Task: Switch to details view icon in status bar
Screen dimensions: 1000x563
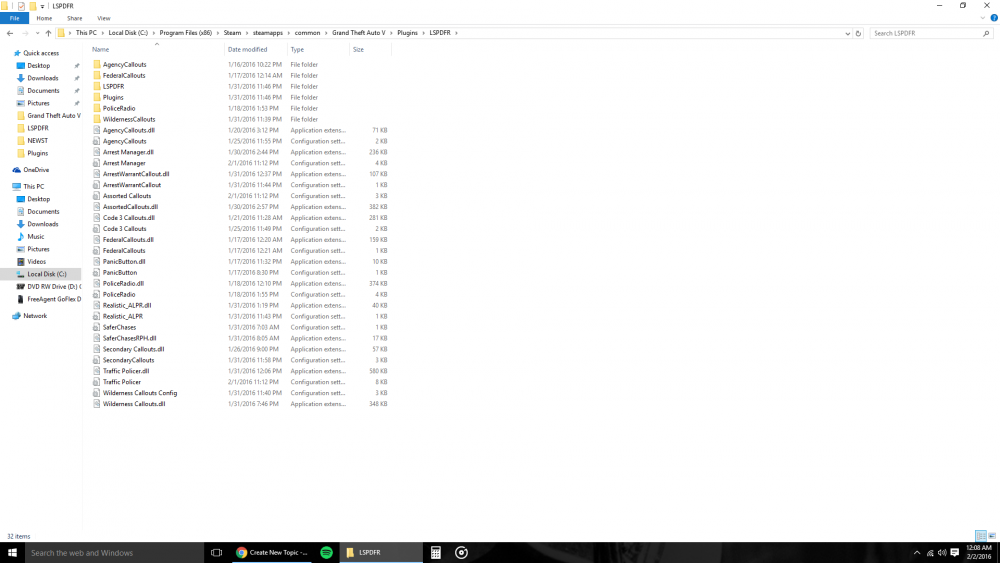Action: (x=981, y=536)
